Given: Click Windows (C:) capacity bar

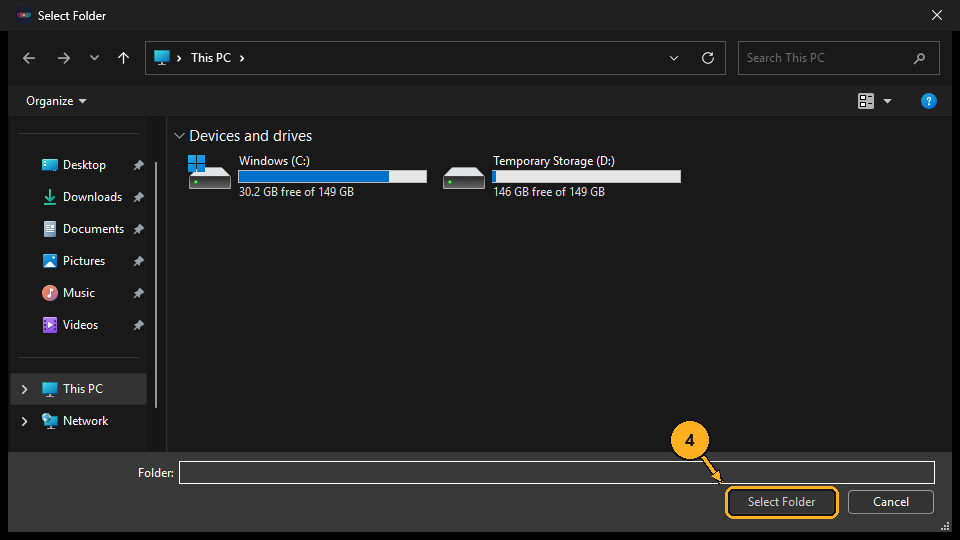Looking at the screenshot, I should click(332, 176).
